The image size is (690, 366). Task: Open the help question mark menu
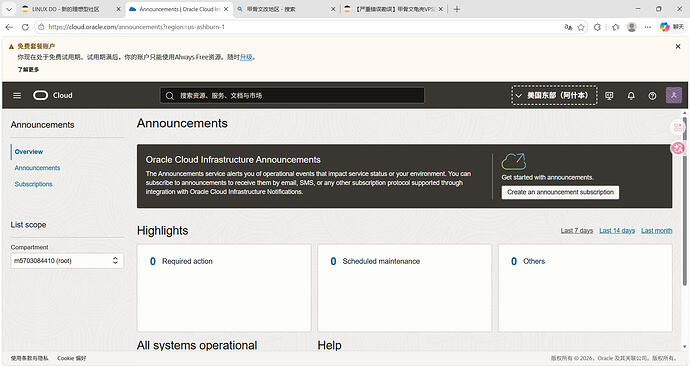point(652,95)
